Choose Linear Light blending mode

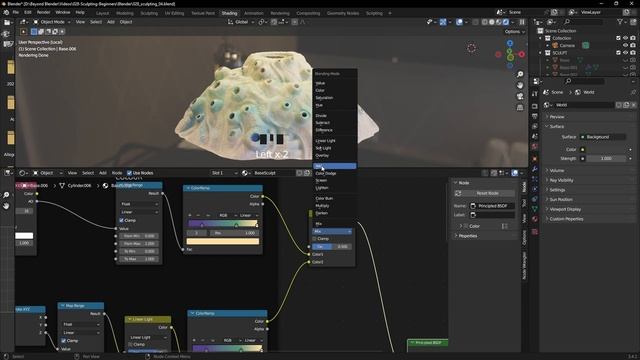pos(325,141)
